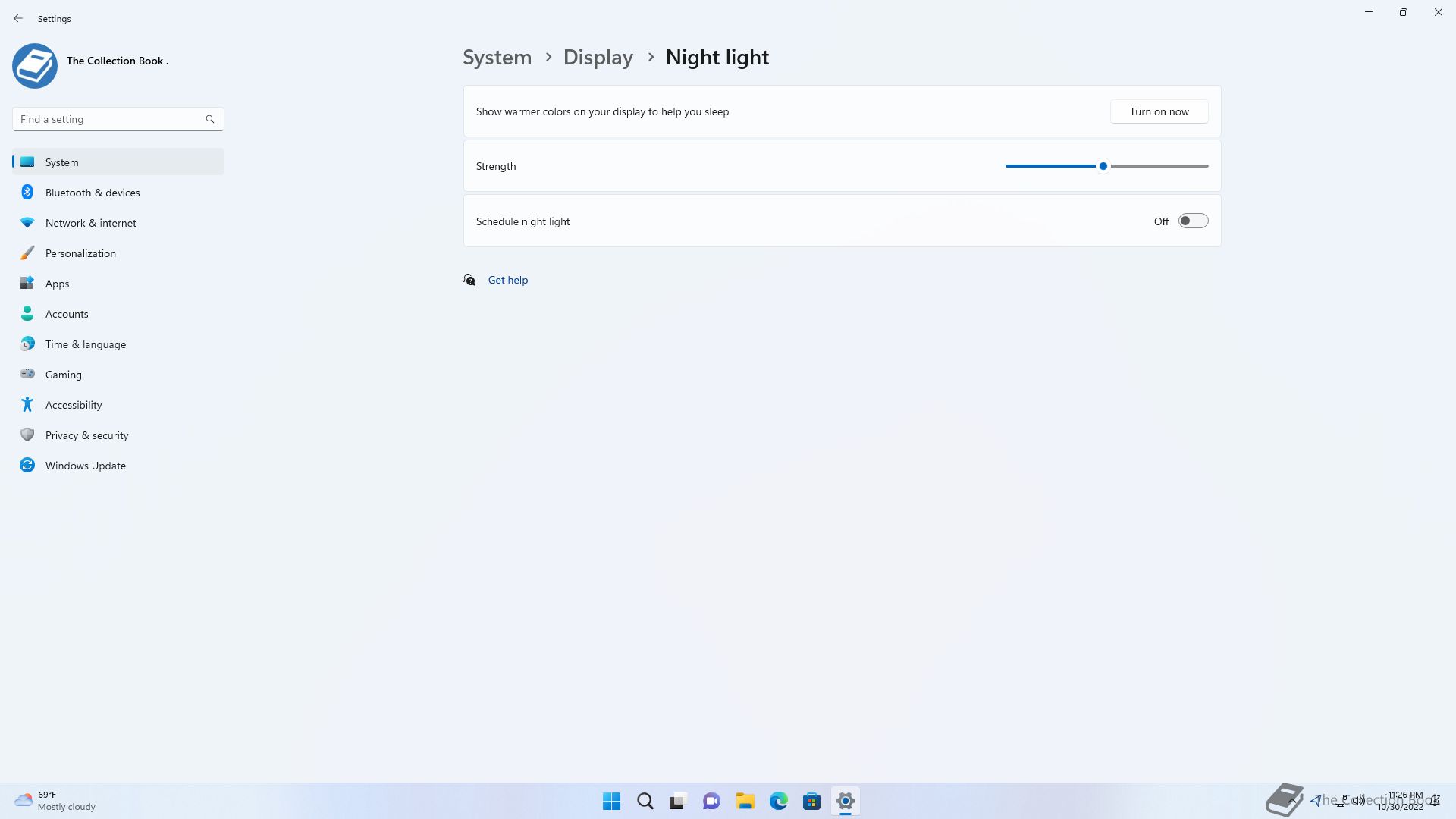Click the Night light page title
This screenshot has width=1456, height=819.
717,57
